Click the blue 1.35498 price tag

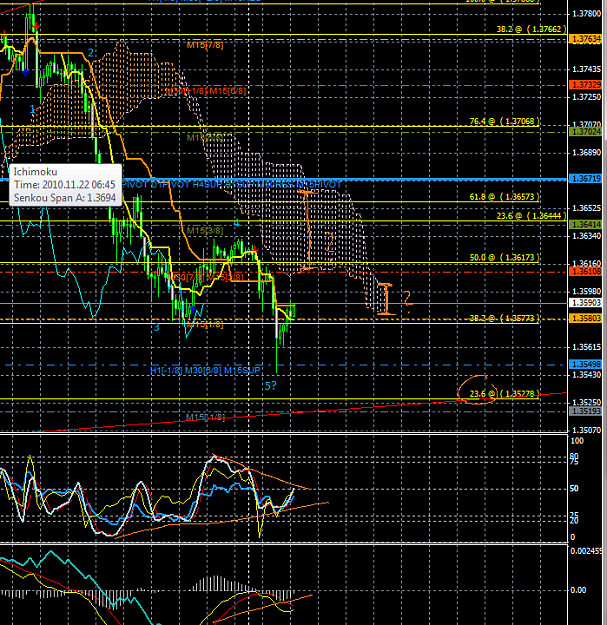[x=585, y=364]
